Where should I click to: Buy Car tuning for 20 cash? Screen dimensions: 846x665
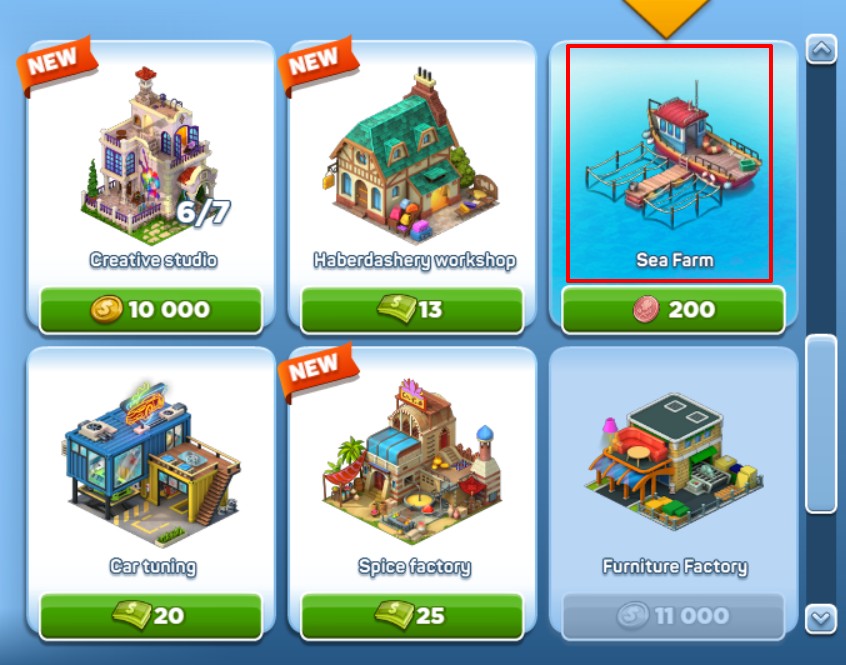[151, 616]
